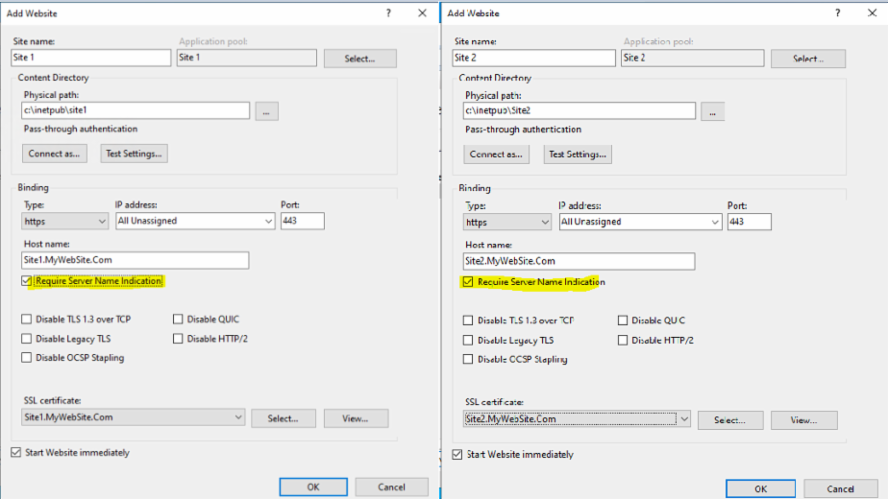Browse physical path for c:\inetpub\site1
The width and height of the screenshot is (888, 499).
pos(266,111)
